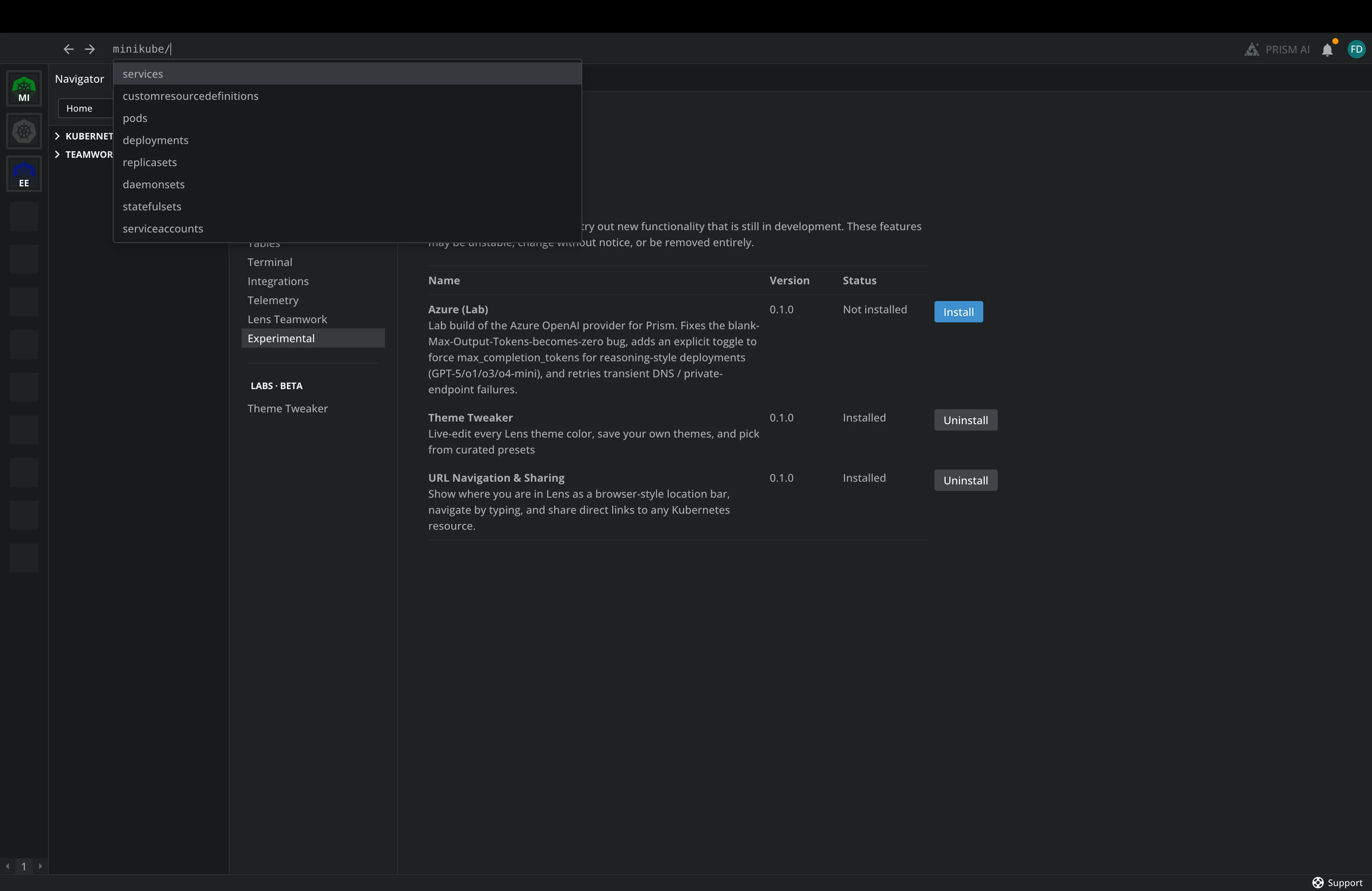
Task: Expand the TEAMWORK tree section
Action: [x=84, y=154]
